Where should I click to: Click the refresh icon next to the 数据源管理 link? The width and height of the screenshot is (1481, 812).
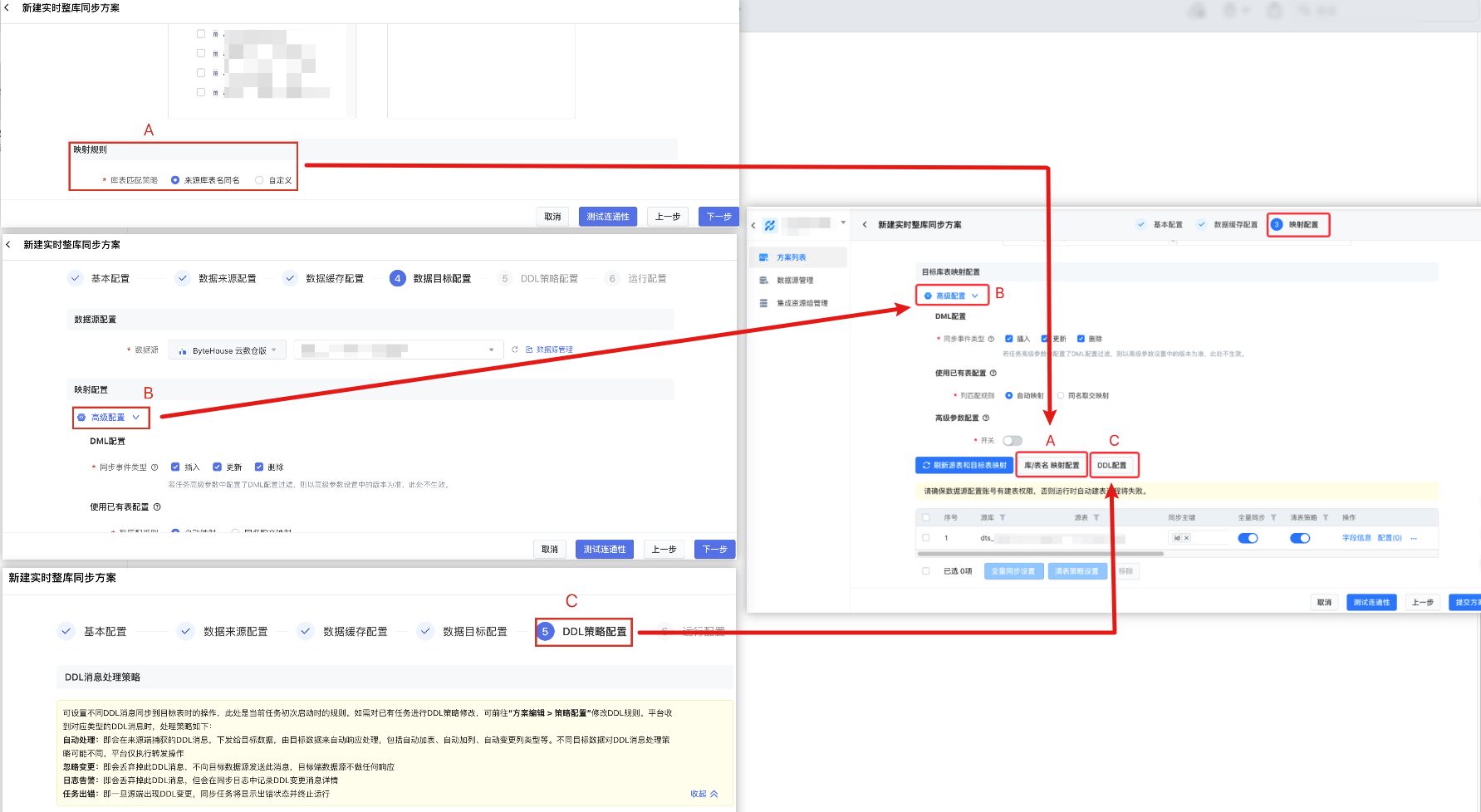[x=515, y=350]
